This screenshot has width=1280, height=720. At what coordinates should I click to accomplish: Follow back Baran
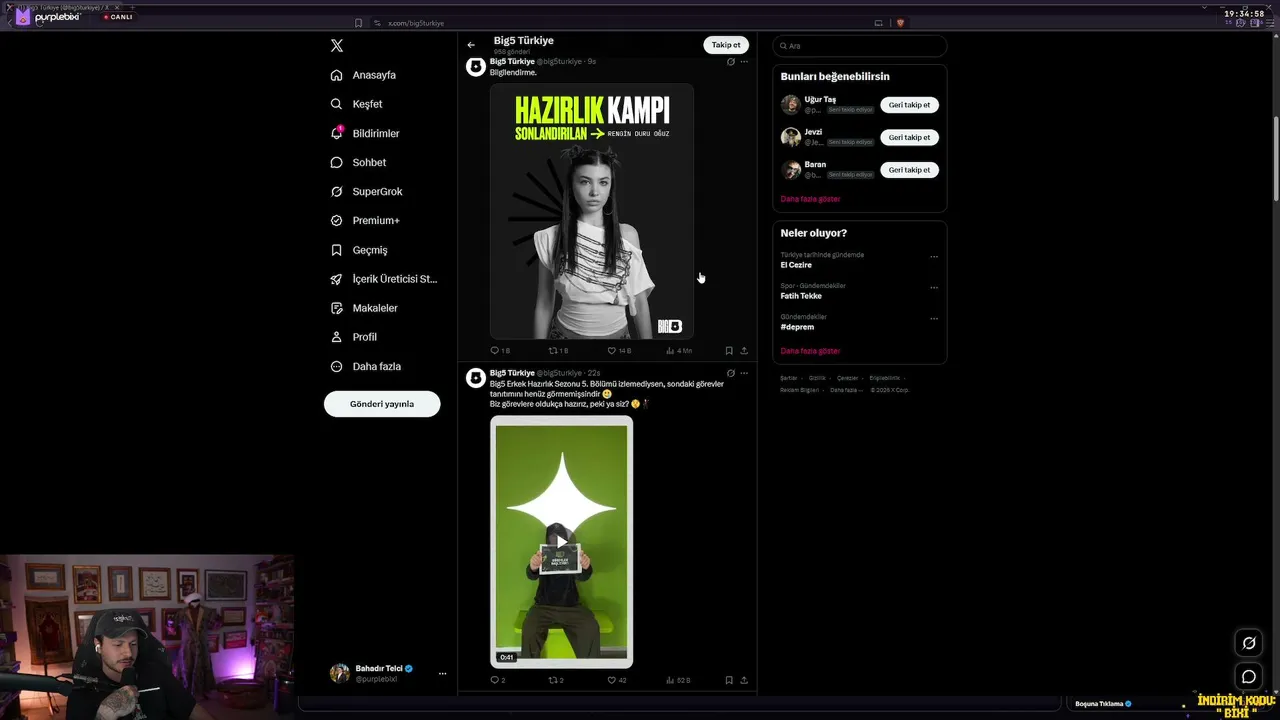[x=909, y=170]
